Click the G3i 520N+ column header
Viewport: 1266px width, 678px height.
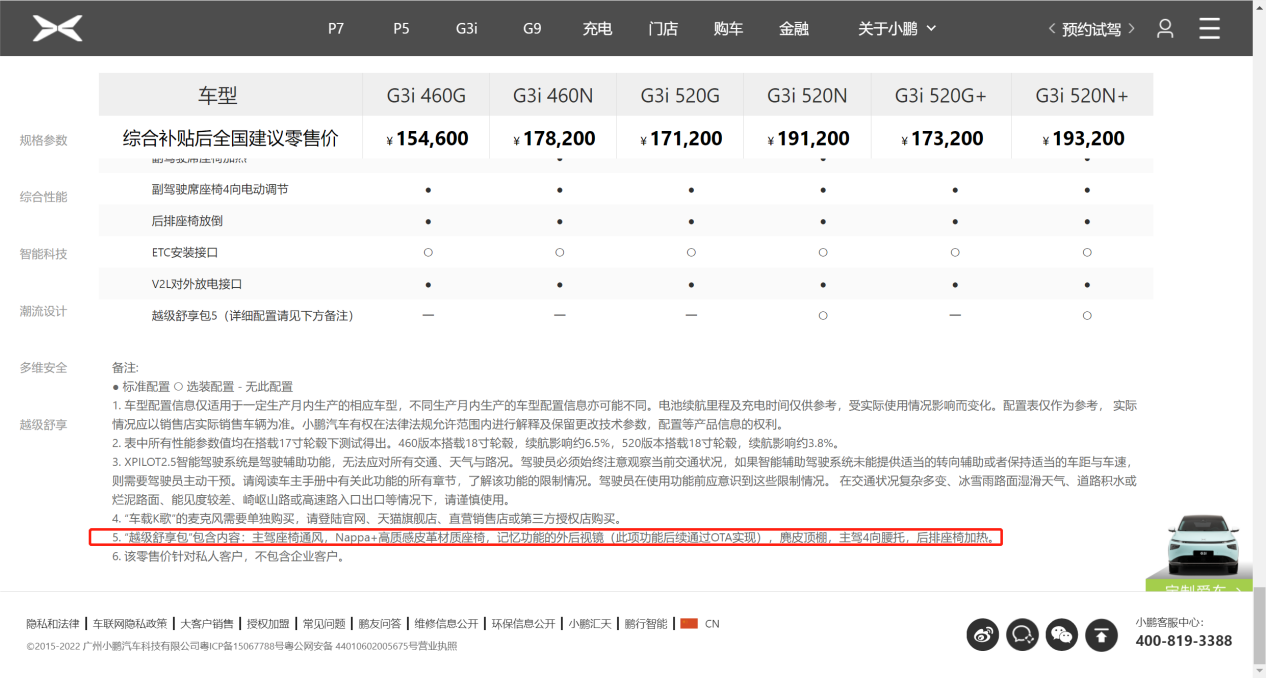(x=1082, y=96)
